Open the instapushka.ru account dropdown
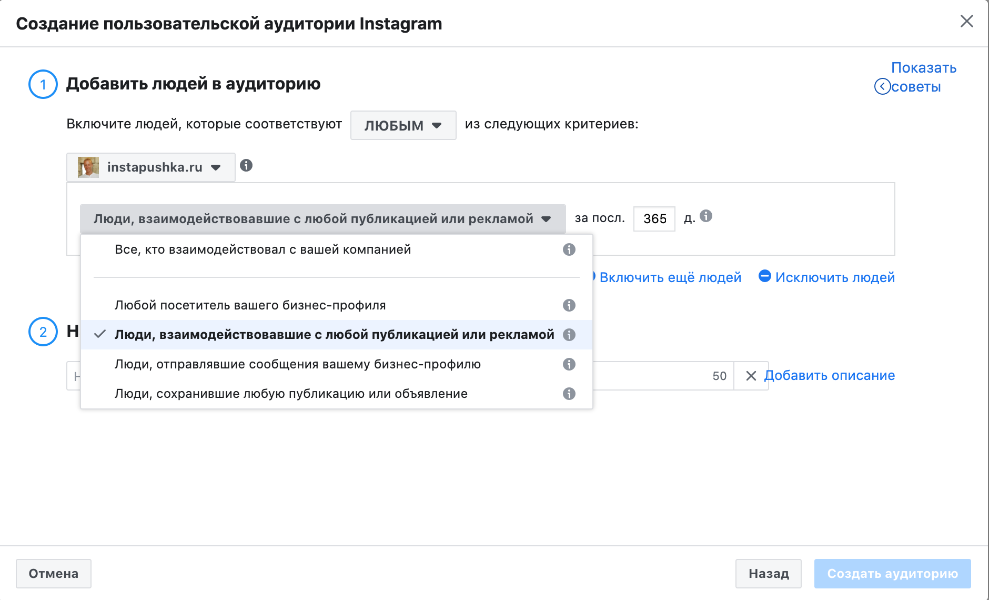 tap(150, 167)
